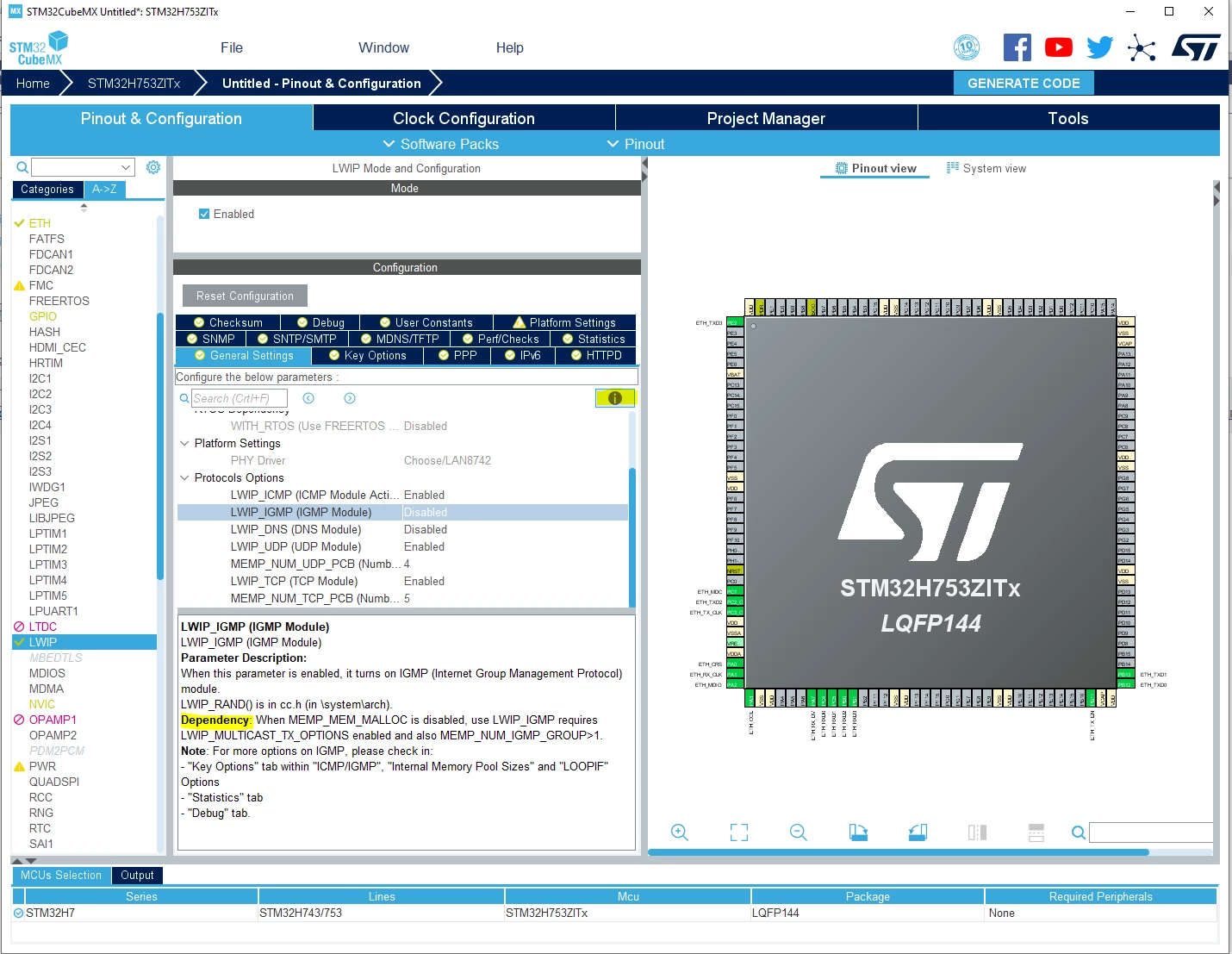Image resolution: width=1232 pixels, height=954 pixels.
Task: Switch to the Clock Configuration tab
Action: [464, 118]
